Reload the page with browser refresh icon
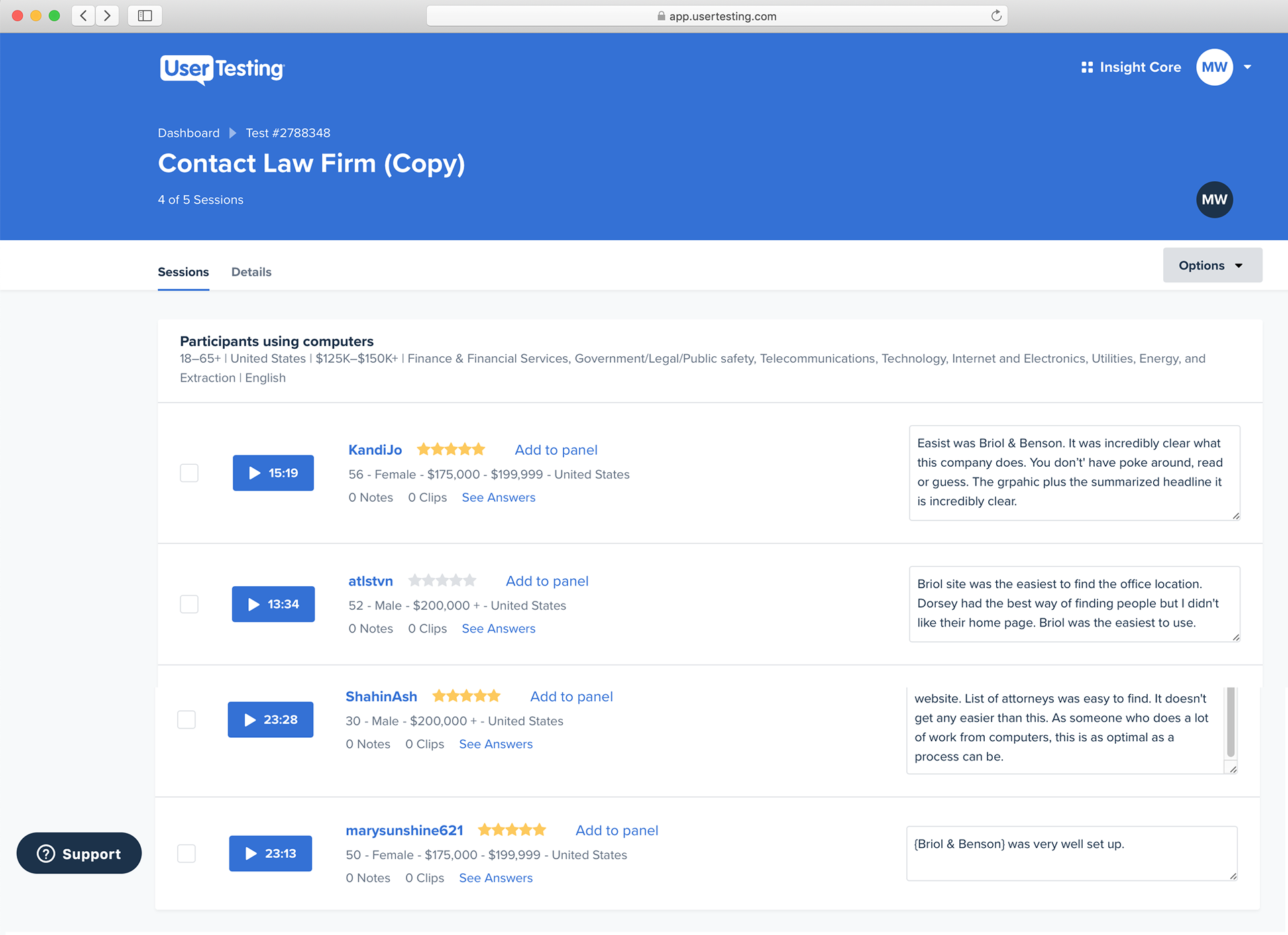Viewport: 1288px width, 935px height. coord(996,16)
